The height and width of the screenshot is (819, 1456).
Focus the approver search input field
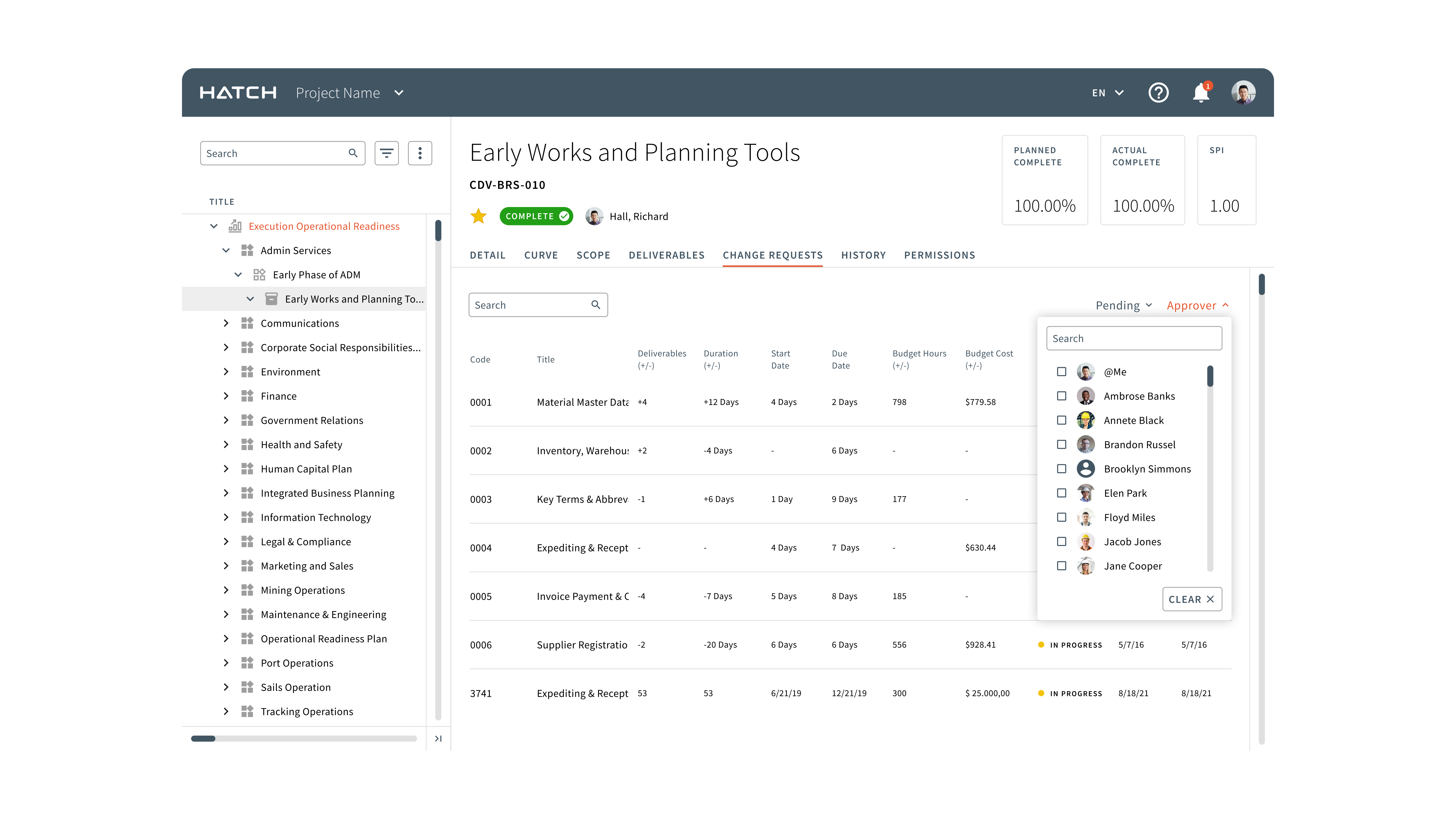pos(1134,339)
